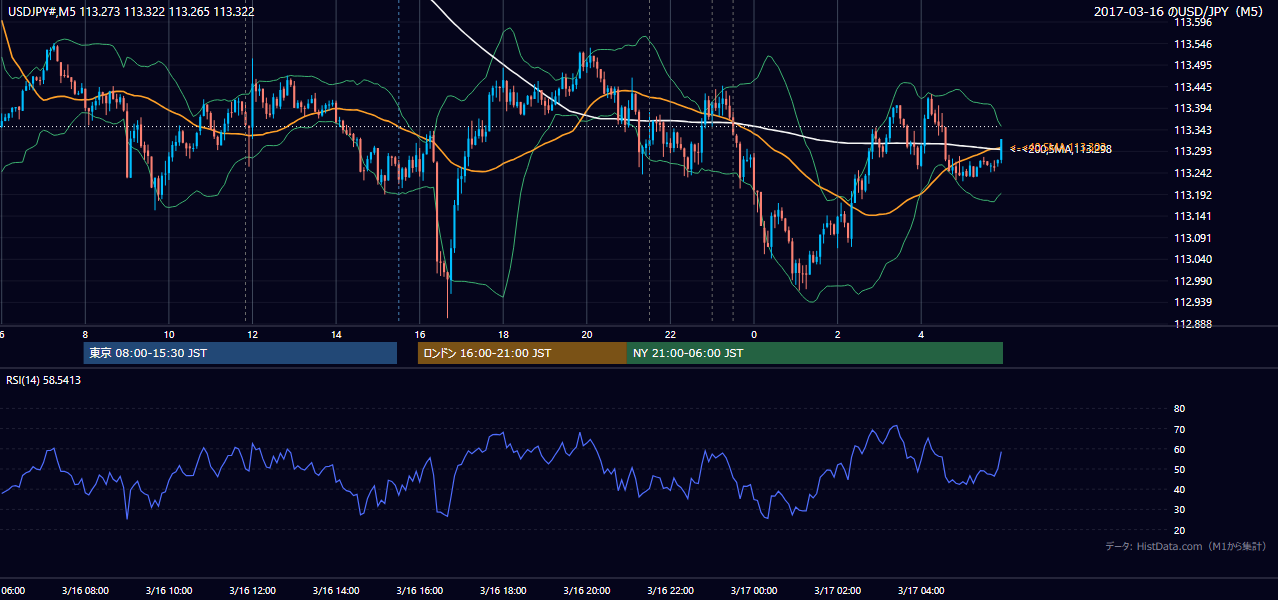This screenshot has height=600, width=1278.
Task: Click price axis value 113.141
Action: click(x=1194, y=216)
